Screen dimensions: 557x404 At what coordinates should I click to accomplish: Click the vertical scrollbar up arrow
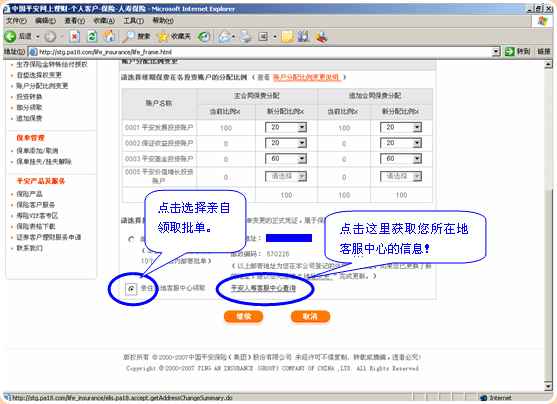click(548, 64)
